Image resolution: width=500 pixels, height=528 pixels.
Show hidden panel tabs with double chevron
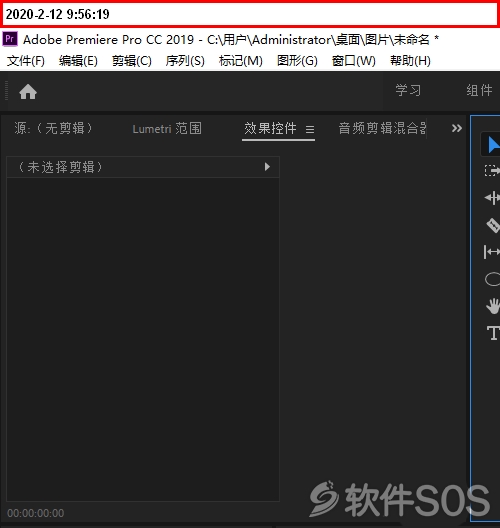point(457,128)
